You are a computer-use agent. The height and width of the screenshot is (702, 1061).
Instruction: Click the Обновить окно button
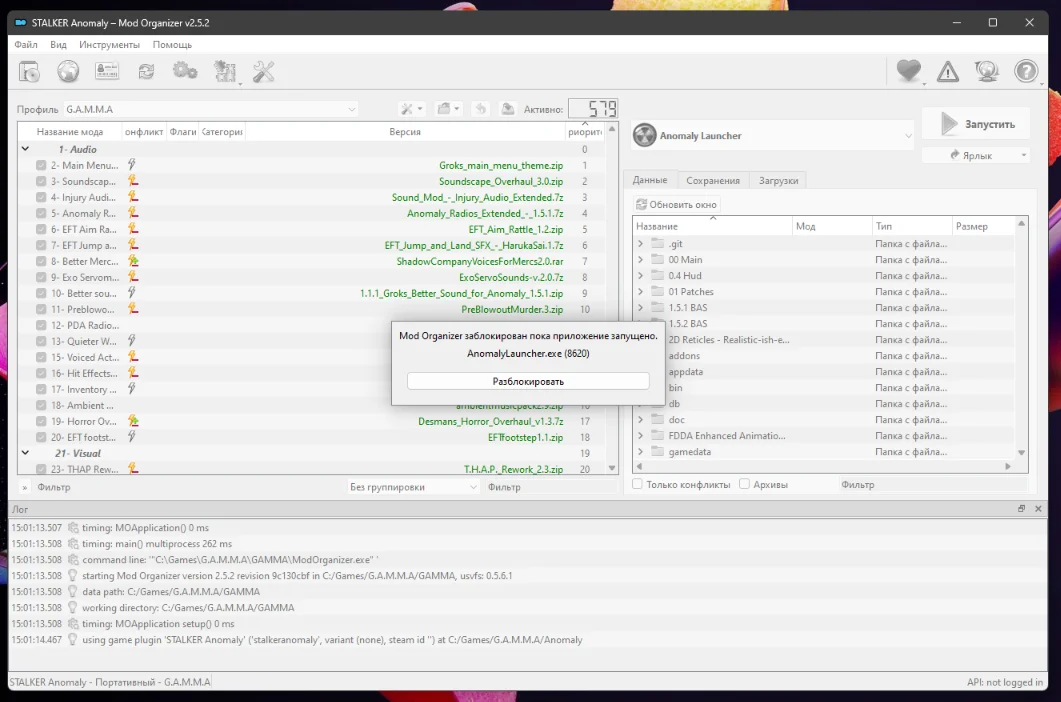tap(676, 204)
